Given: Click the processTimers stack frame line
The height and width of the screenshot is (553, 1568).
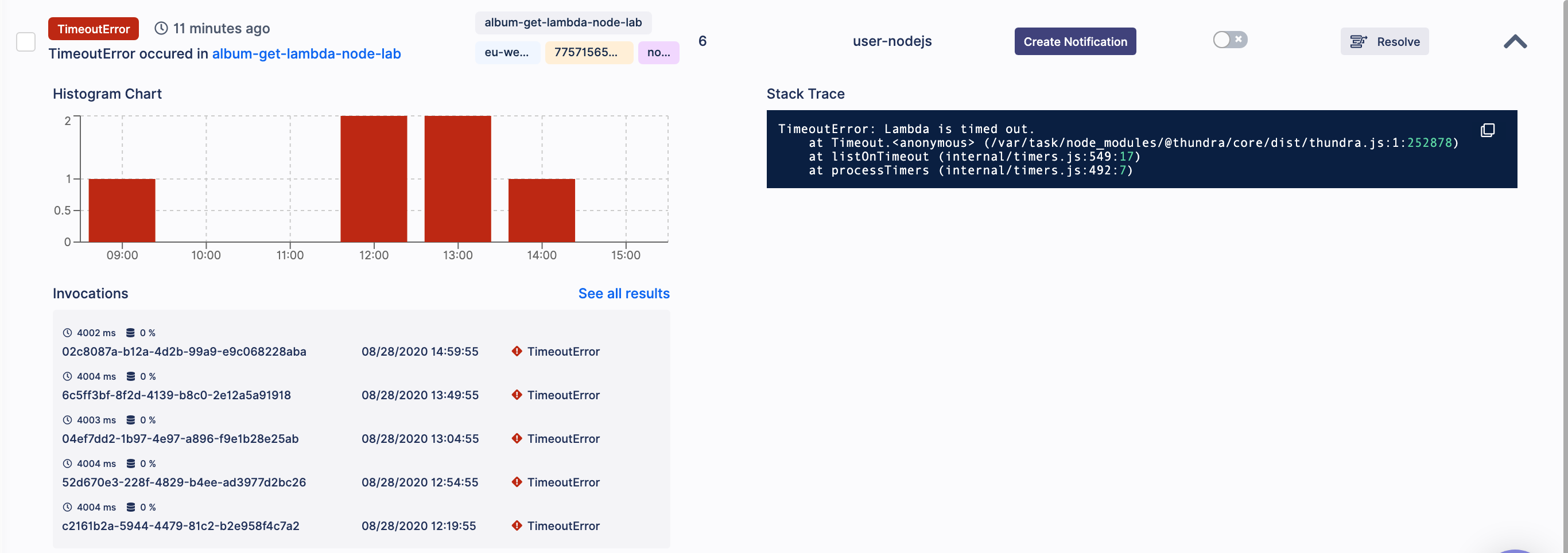Looking at the screenshot, I should click(971, 171).
